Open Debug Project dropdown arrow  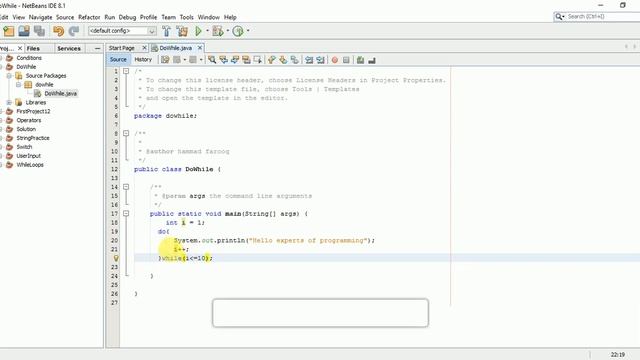(x=227, y=31)
